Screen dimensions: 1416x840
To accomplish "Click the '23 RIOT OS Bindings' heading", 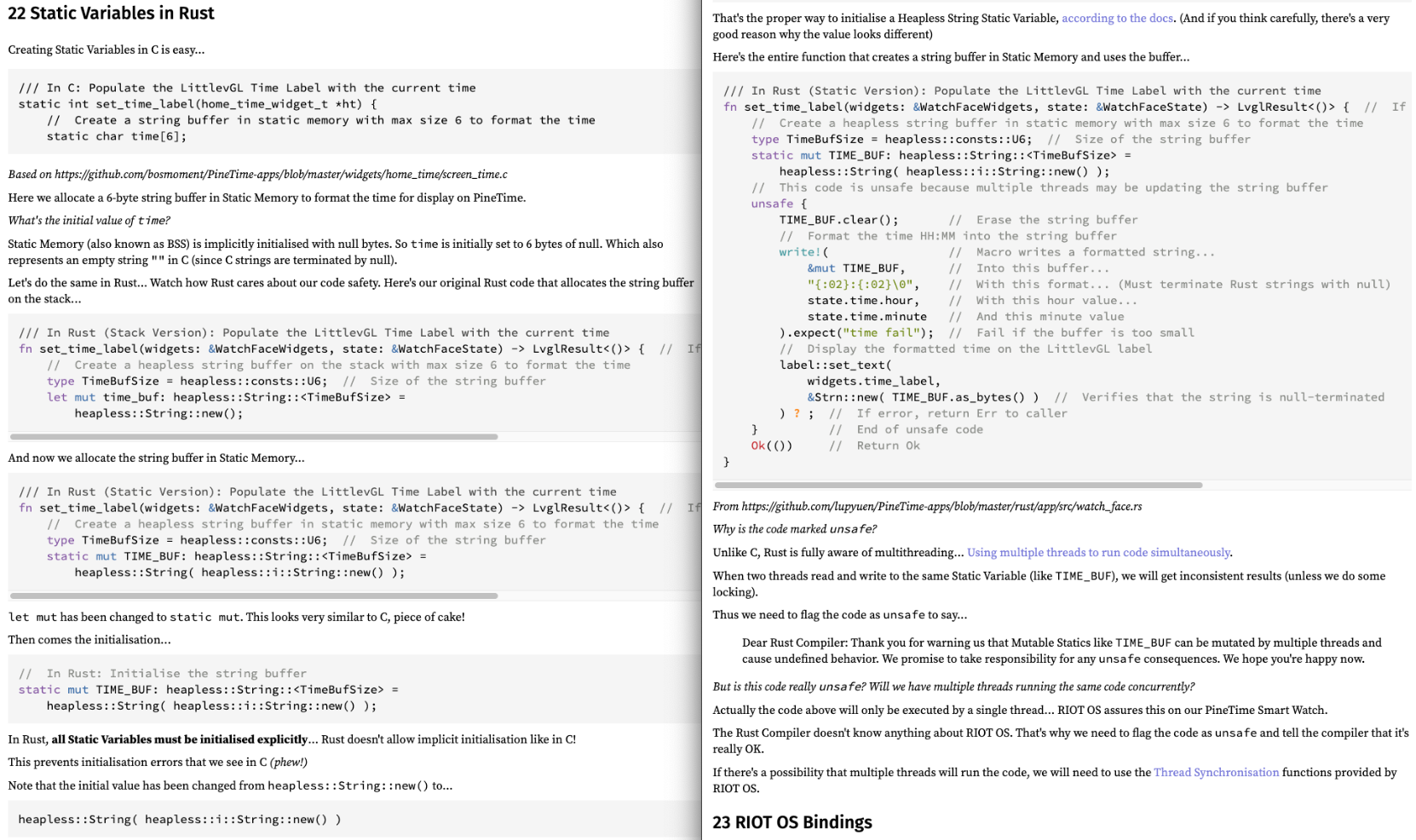I will [791, 822].
